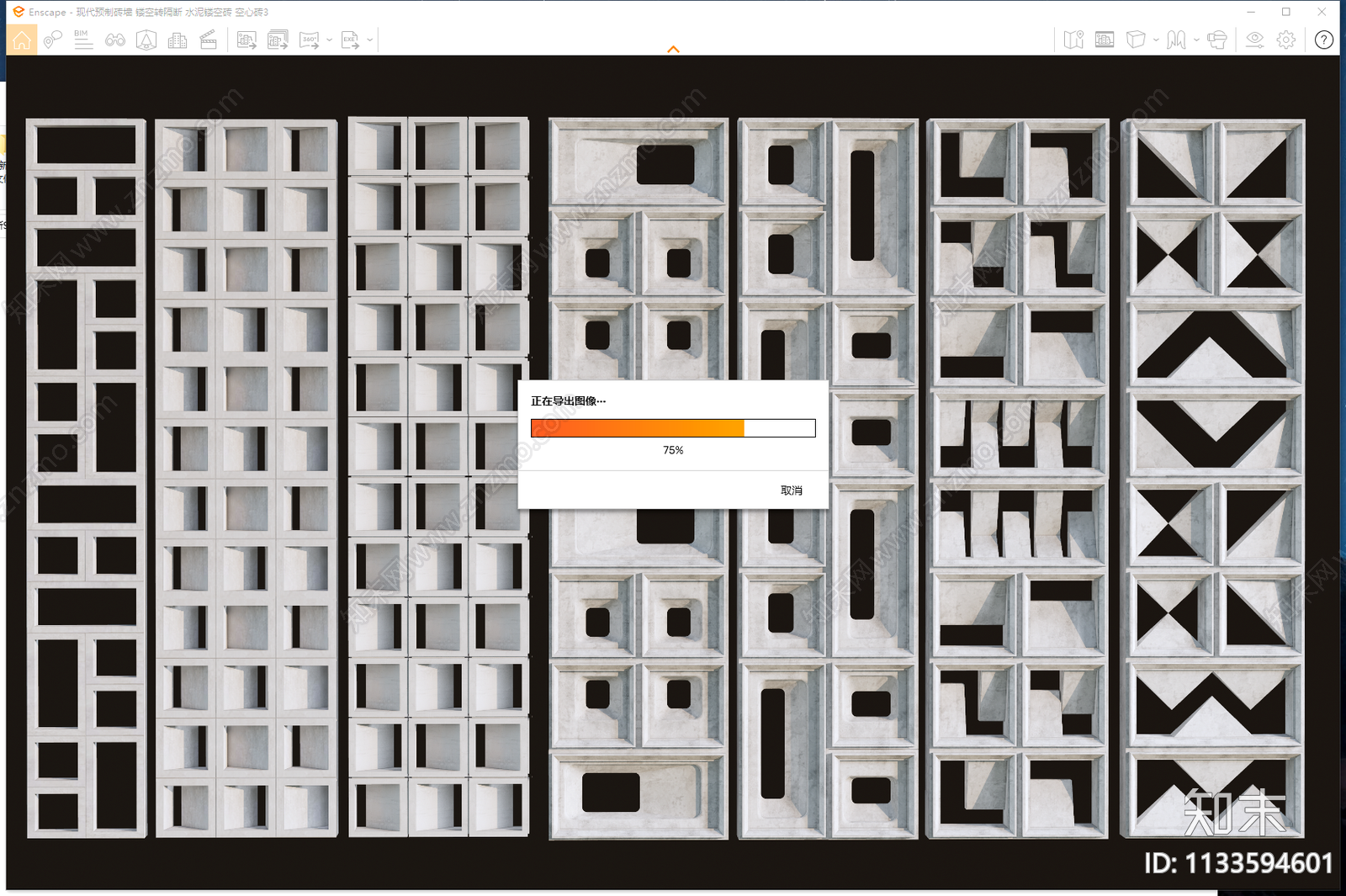Maximize the Enscape window
This screenshot has height=896, width=1346.
click(1286, 12)
